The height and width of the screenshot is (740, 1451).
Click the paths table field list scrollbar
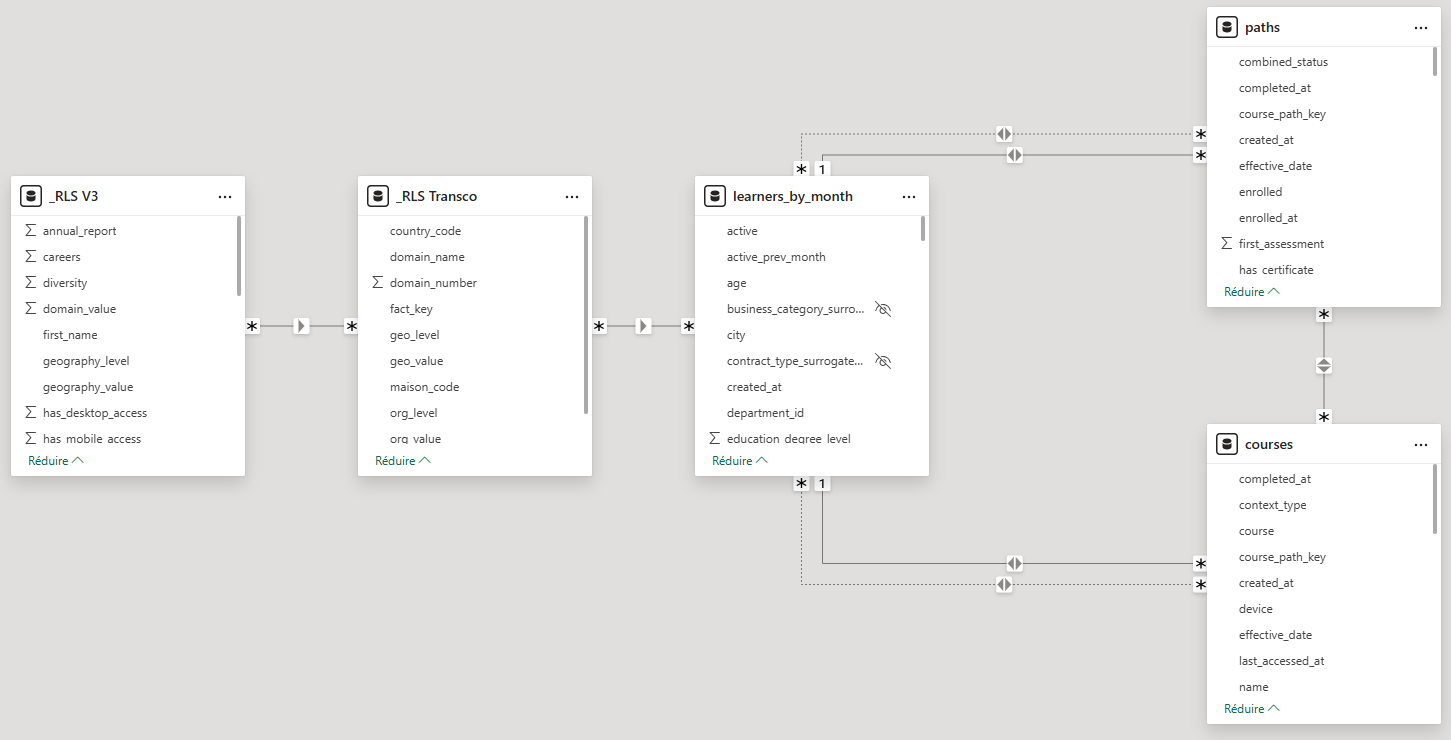[1435, 62]
